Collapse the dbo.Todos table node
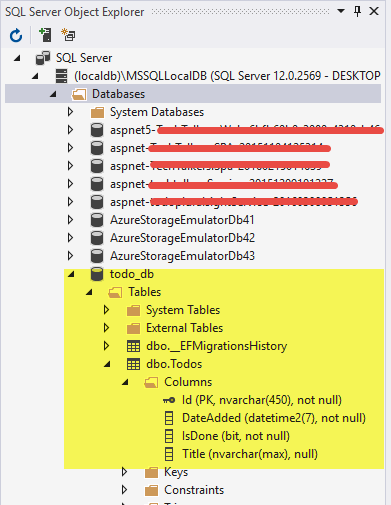Screen dimensions: 391x505 pyautogui.click(x=107, y=364)
